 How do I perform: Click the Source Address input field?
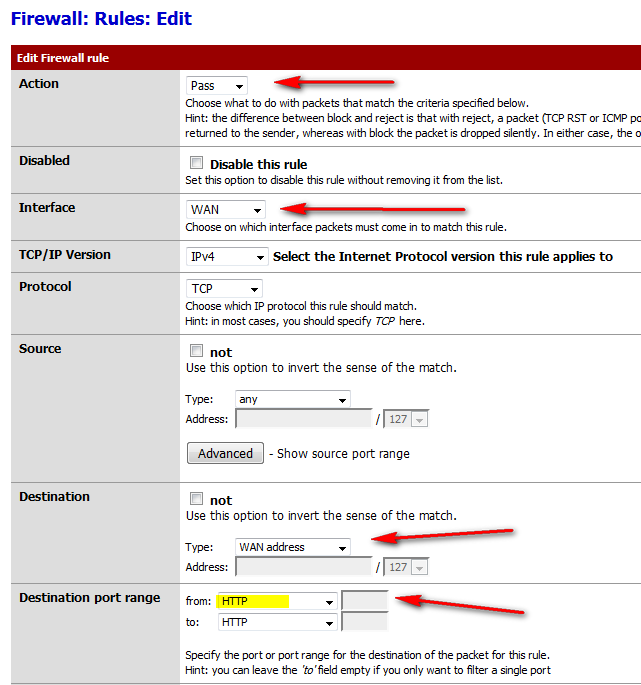(303, 419)
